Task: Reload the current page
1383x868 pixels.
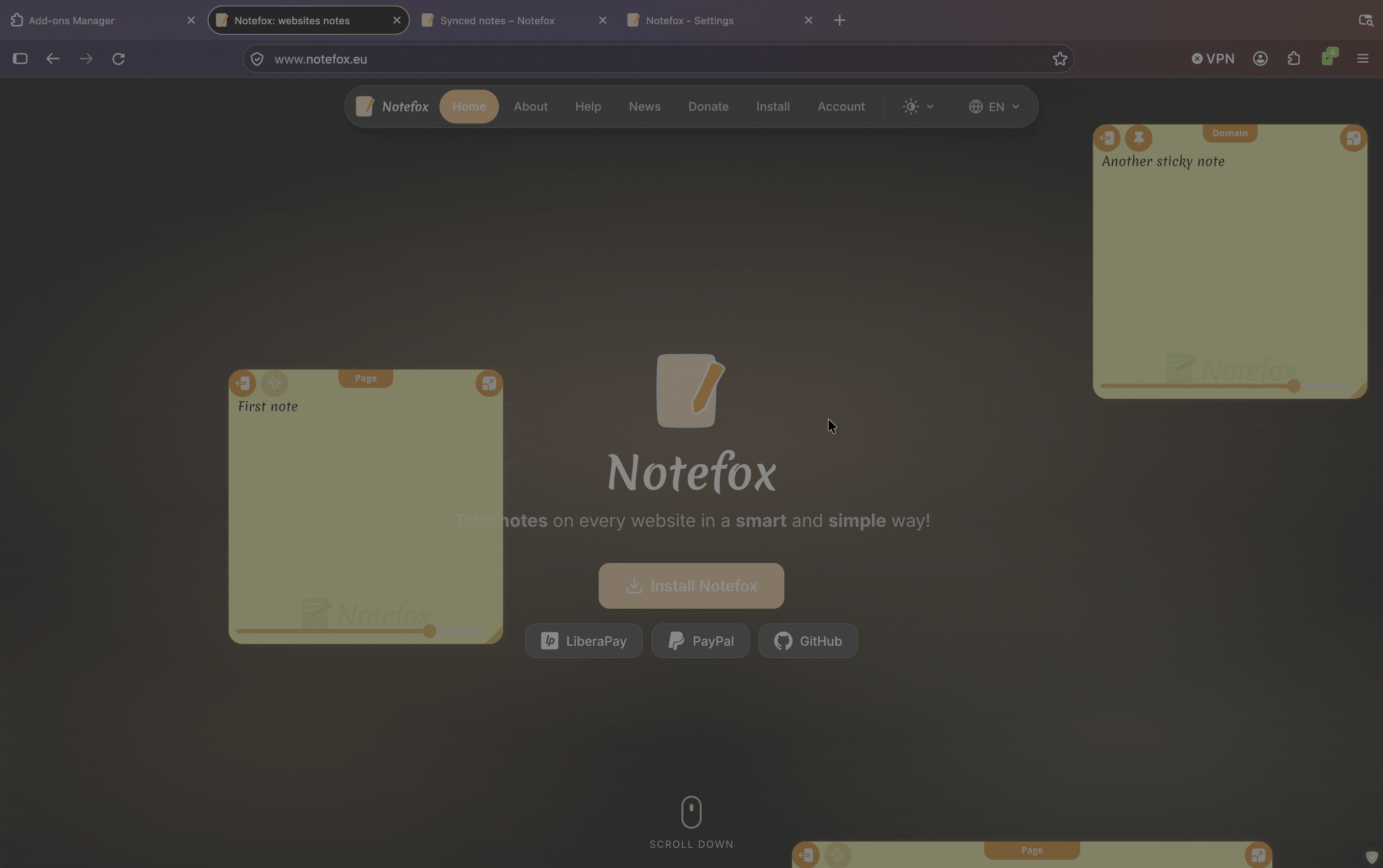Action: point(118,59)
